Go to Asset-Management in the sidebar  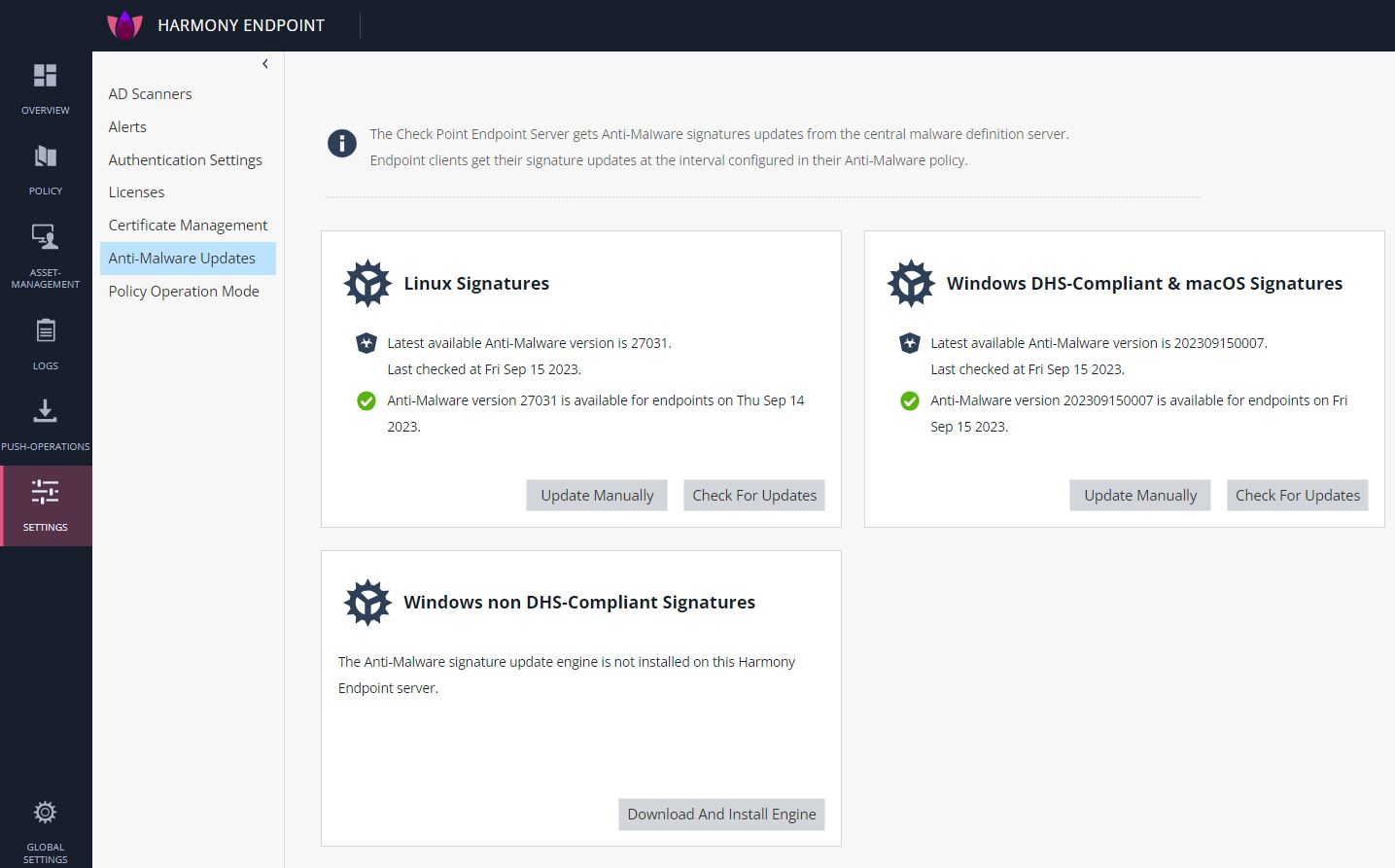click(46, 257)
